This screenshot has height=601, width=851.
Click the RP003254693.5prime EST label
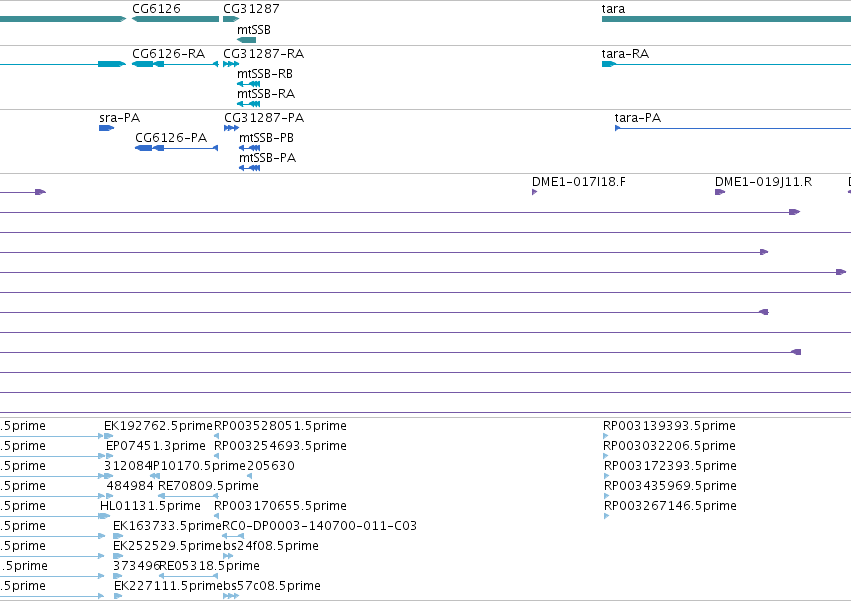[x=281, y=446]
